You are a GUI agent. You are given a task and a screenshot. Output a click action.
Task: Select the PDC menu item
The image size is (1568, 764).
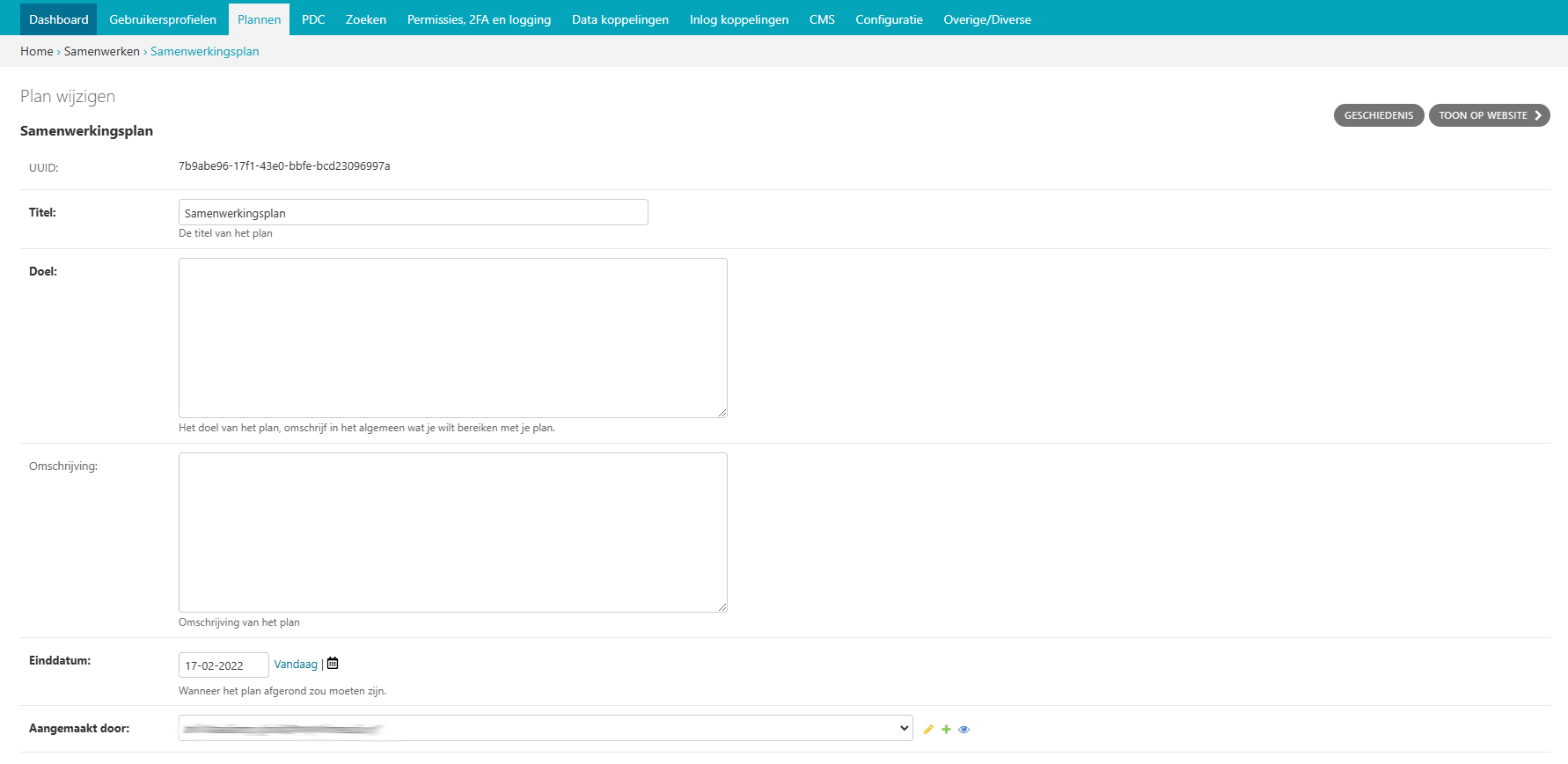point(313,19)
